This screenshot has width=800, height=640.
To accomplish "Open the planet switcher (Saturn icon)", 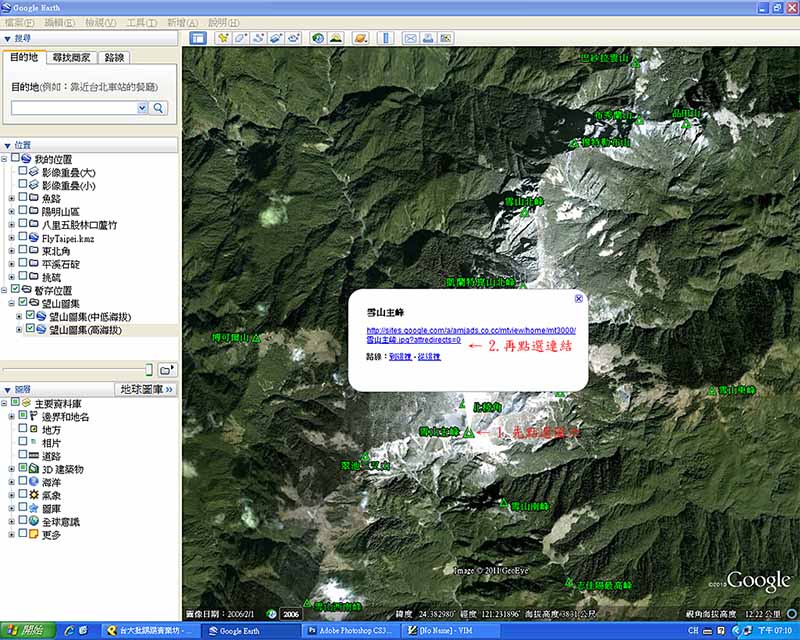I will (x=360, y=38).
